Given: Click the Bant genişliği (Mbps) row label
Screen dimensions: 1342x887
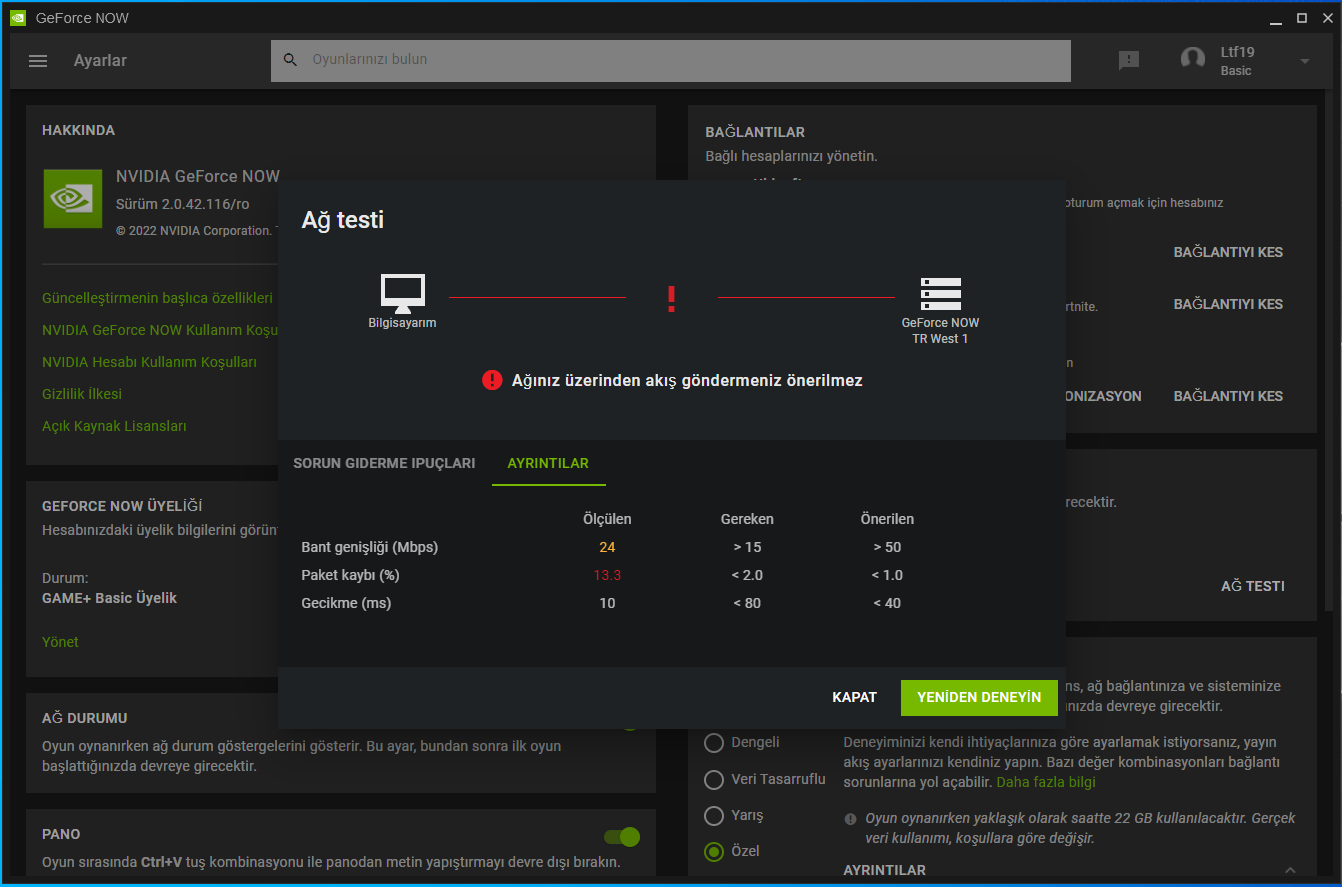Looking at the screenshot, I should click(x=370, y=547).
